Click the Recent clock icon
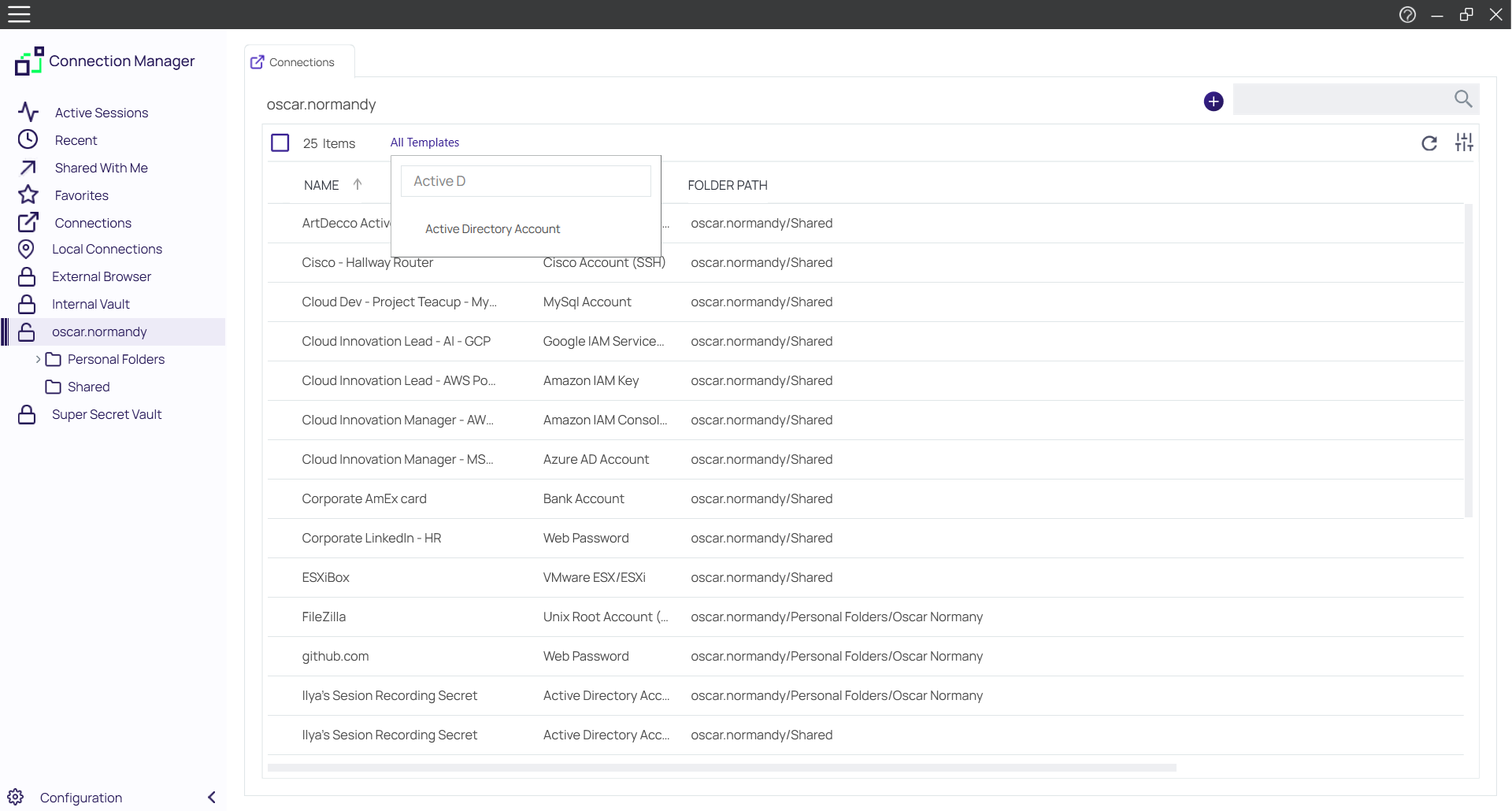The width and height of the screenshot is (1512, 811). click(28, 139)
